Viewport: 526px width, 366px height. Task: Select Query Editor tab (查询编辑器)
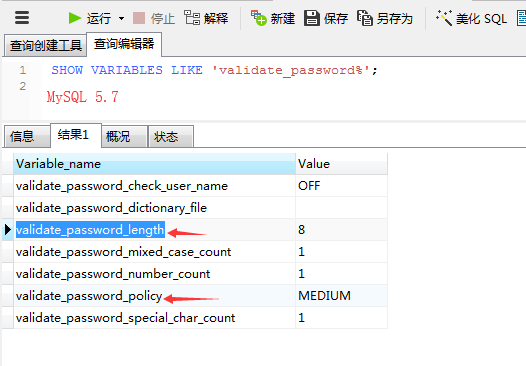[124, 44]
